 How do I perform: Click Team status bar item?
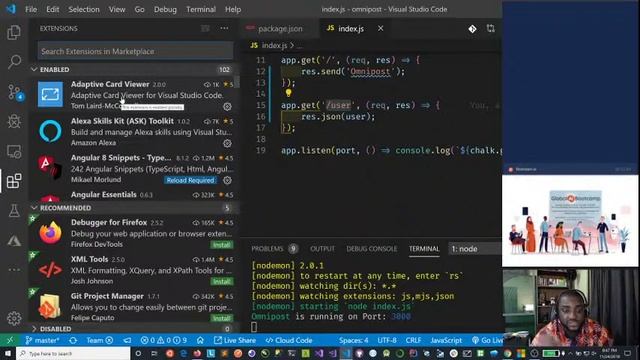point(99,340)
